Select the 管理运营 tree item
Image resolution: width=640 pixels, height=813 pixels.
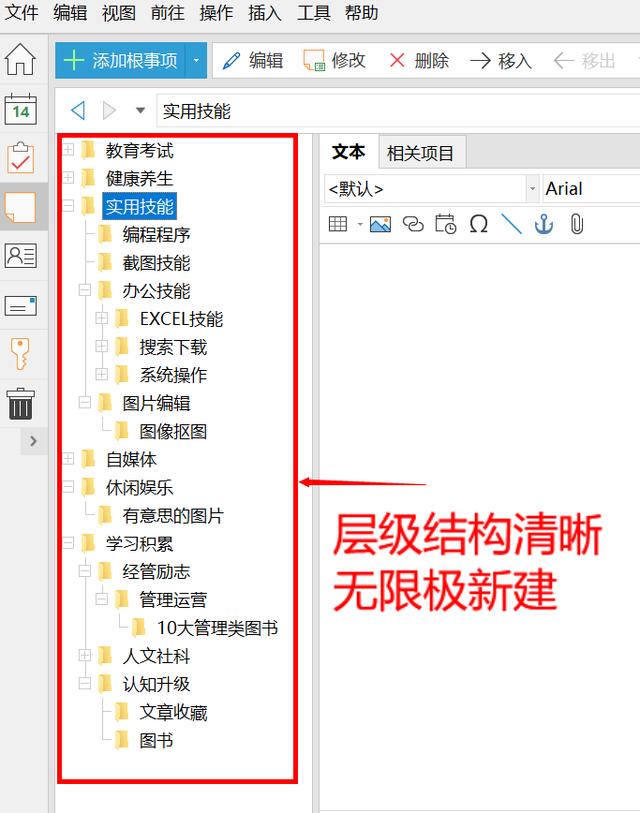point(173,600)
